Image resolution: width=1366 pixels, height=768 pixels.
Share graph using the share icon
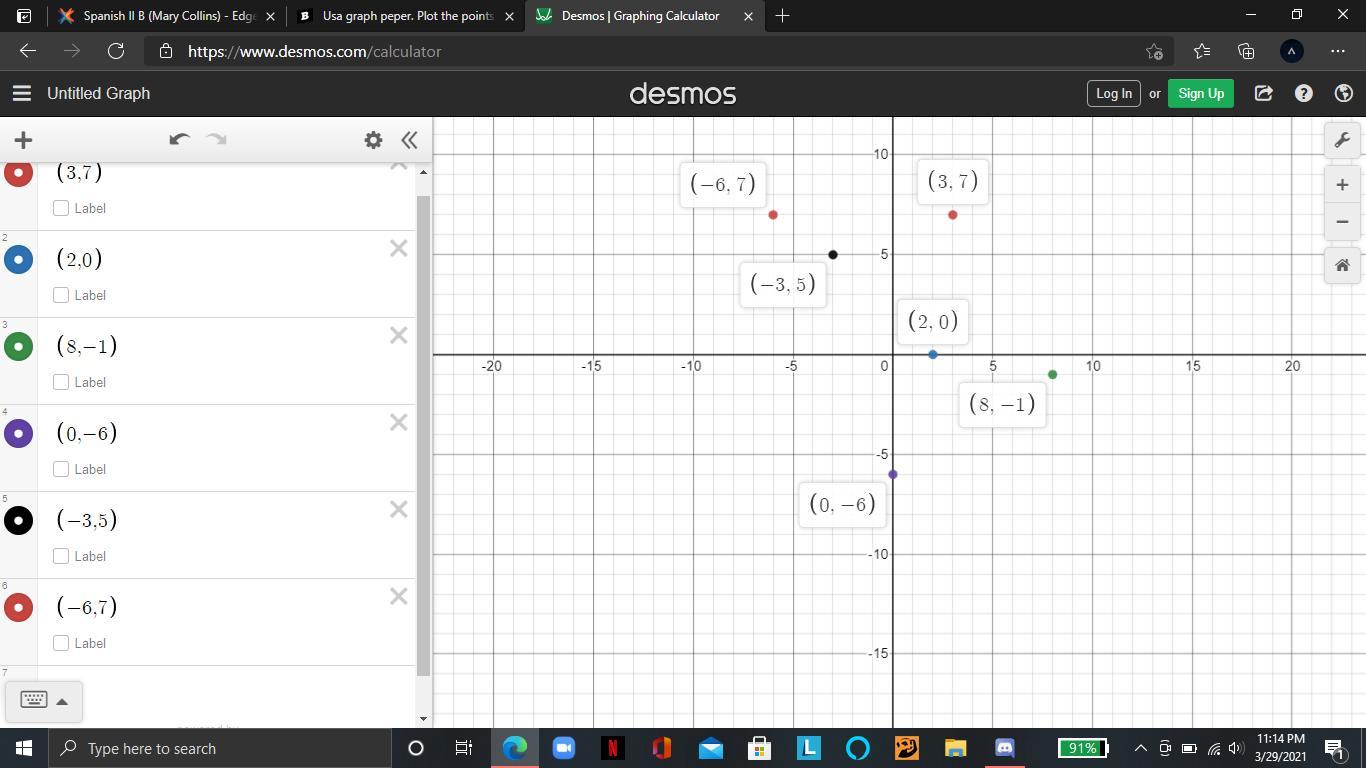click(1263, 93)
